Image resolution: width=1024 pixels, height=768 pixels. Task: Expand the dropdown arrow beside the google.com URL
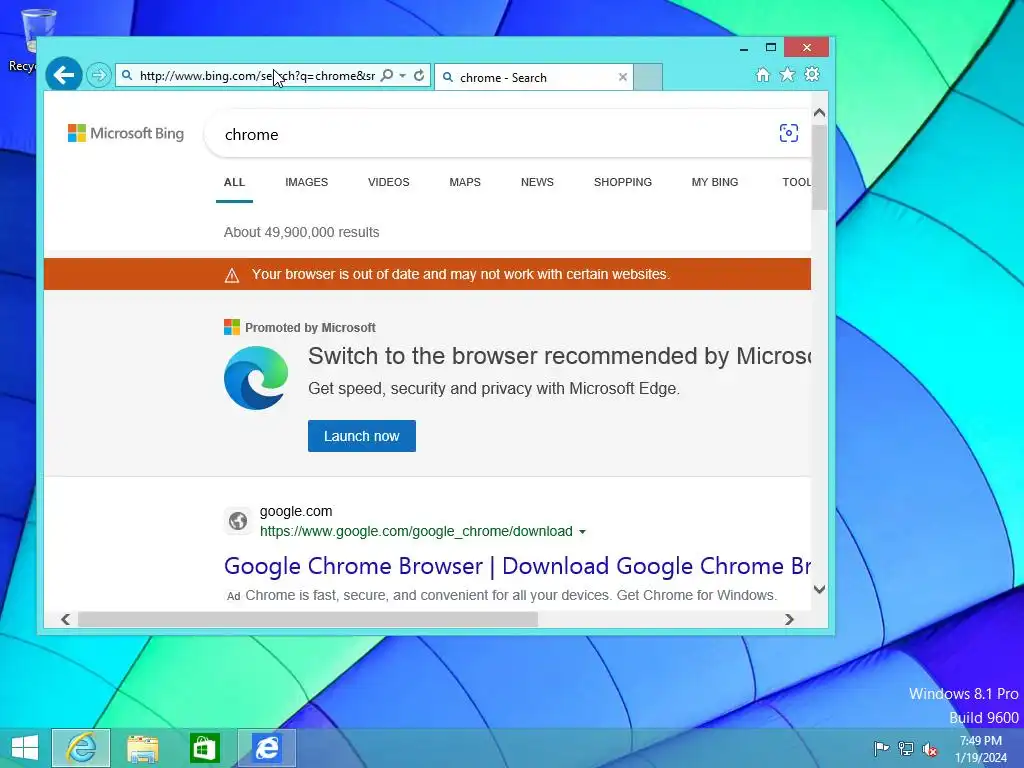pos(583,532)
